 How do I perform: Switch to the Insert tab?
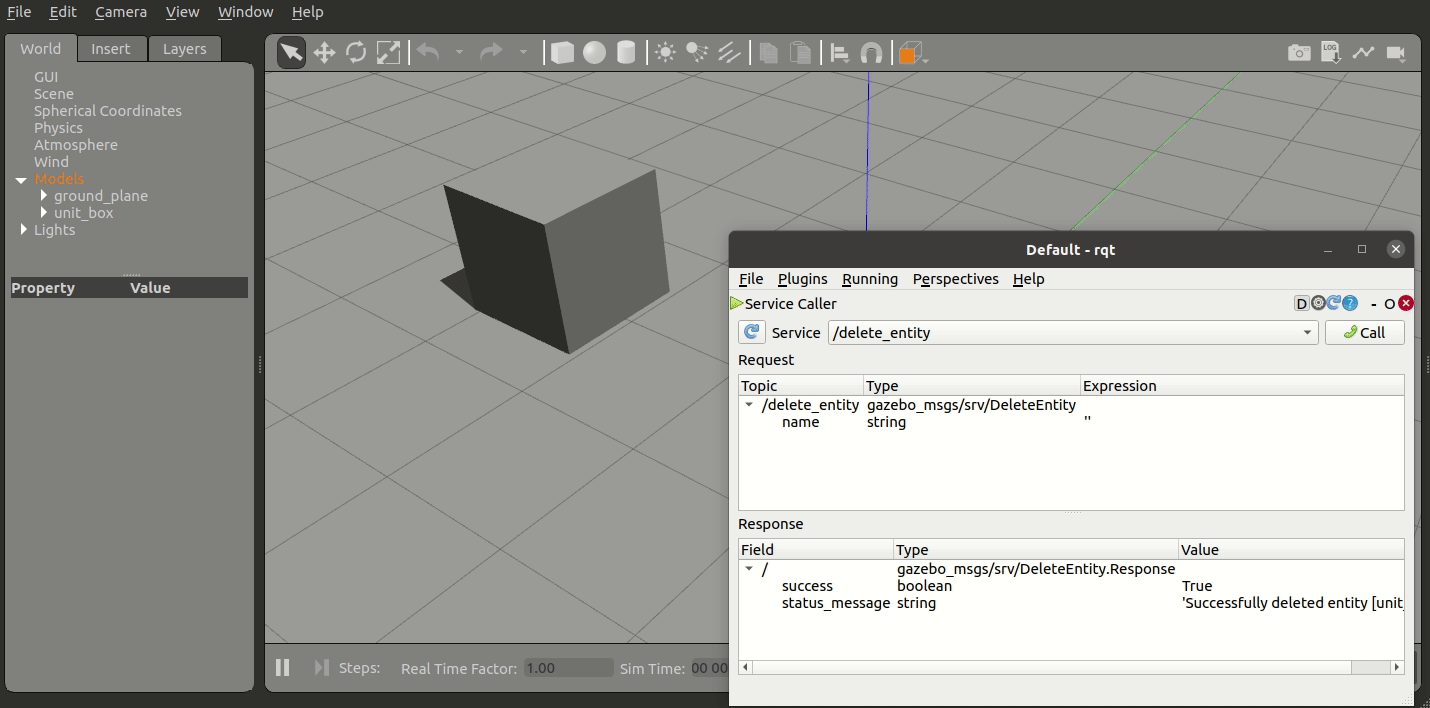coord(111,49)
